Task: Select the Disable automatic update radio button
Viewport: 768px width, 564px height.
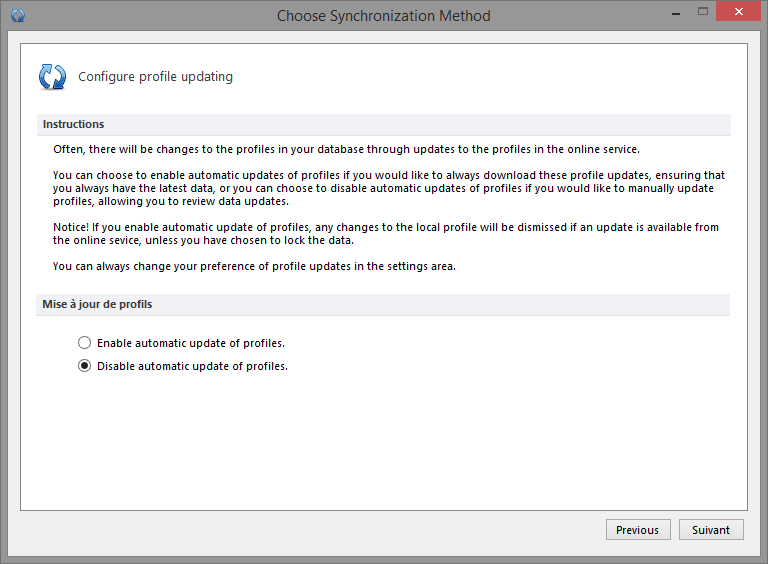Action: [x=84, y=366]
